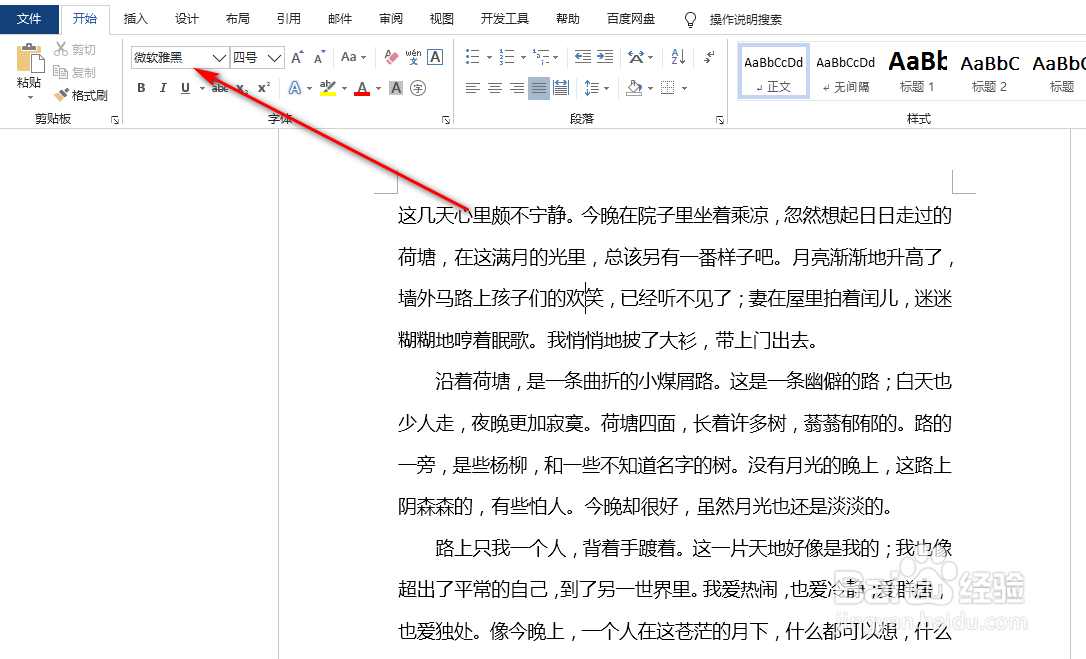This screenshot has height=659, width=1086.
Task: Insert a numbered list
Action: pyautogui.click(x=507, y=57)
